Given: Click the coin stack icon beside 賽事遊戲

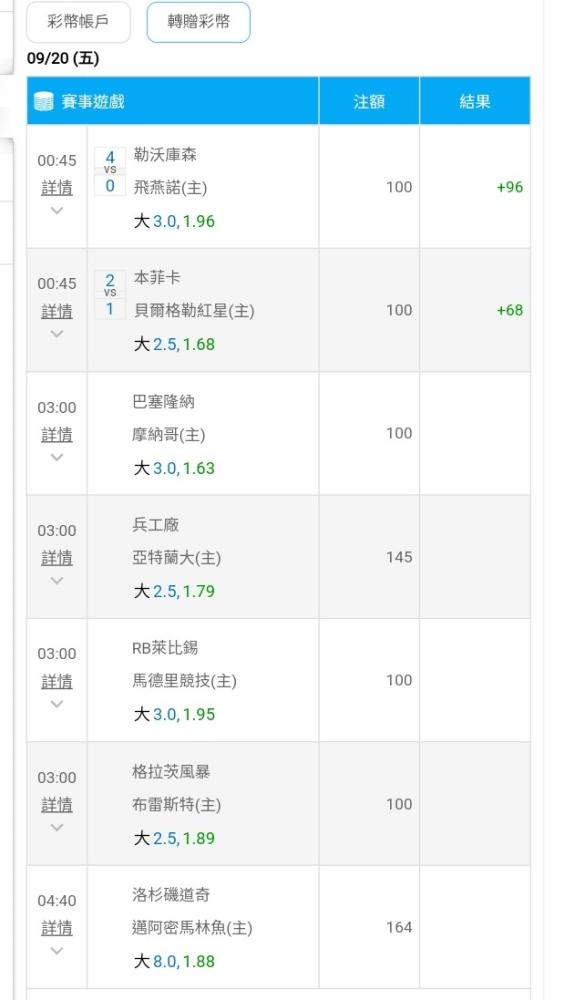Looking at the screenshot, I should (43, 101).
